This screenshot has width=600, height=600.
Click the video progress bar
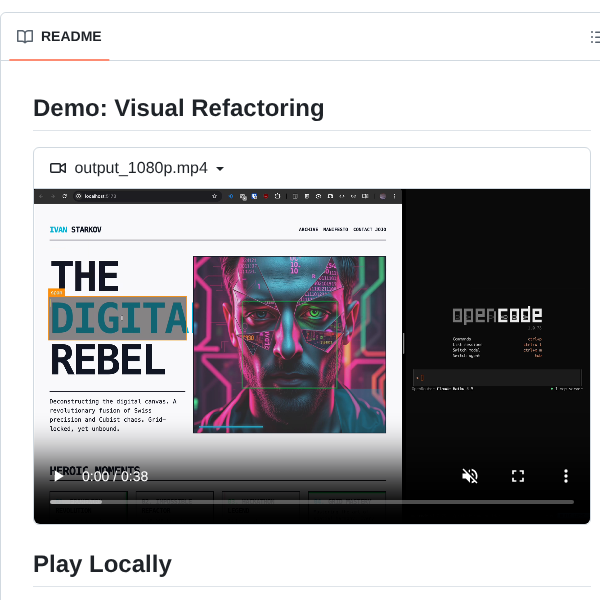(312, 502)
